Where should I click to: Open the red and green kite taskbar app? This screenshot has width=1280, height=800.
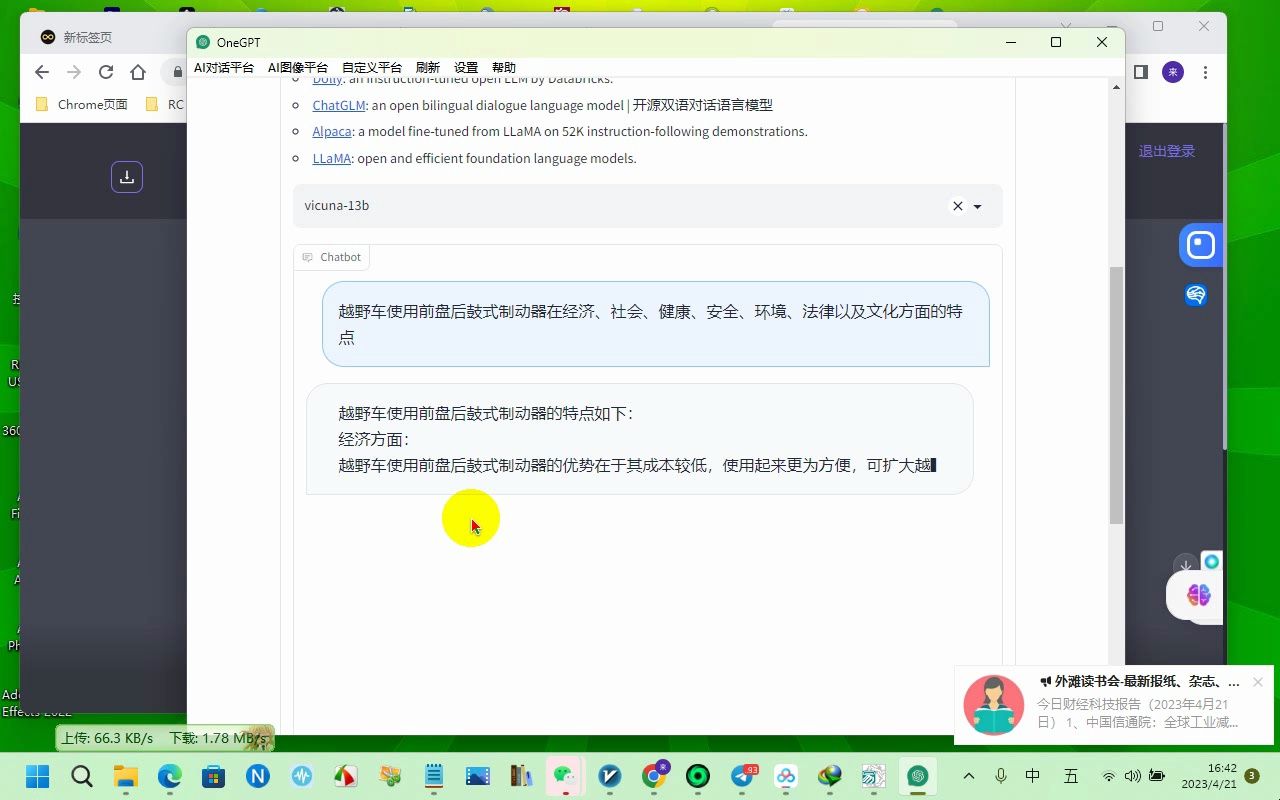(x=346, y=776)
